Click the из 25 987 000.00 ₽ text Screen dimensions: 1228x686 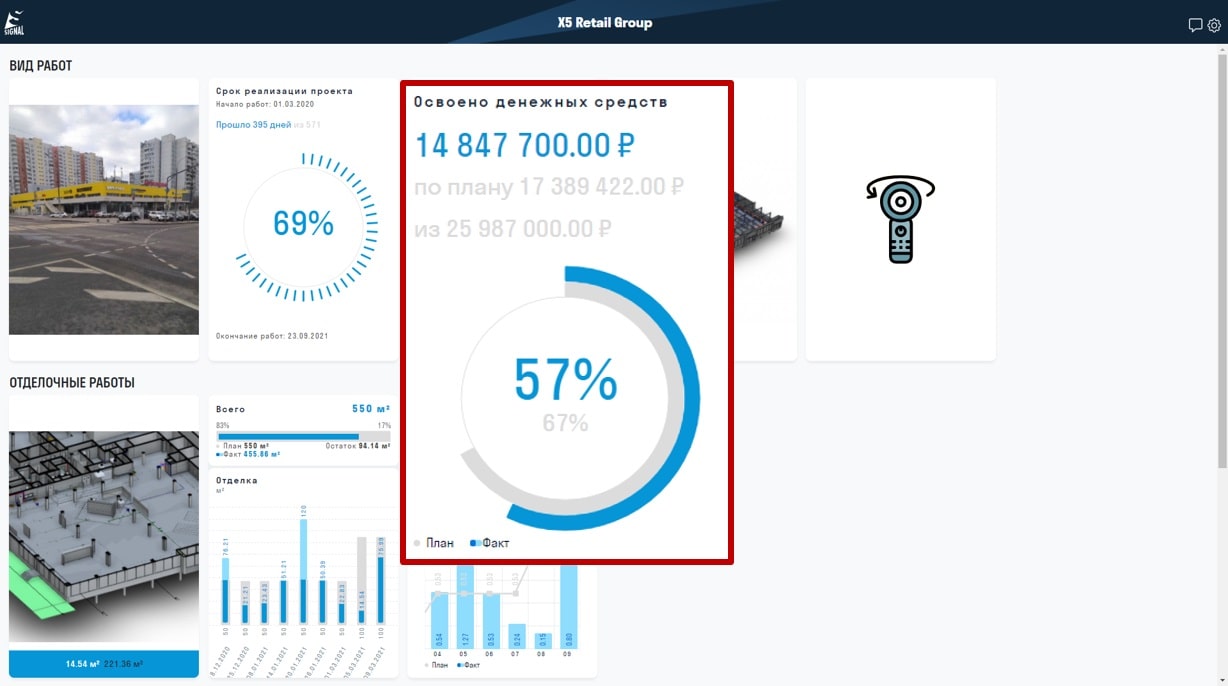513,229
